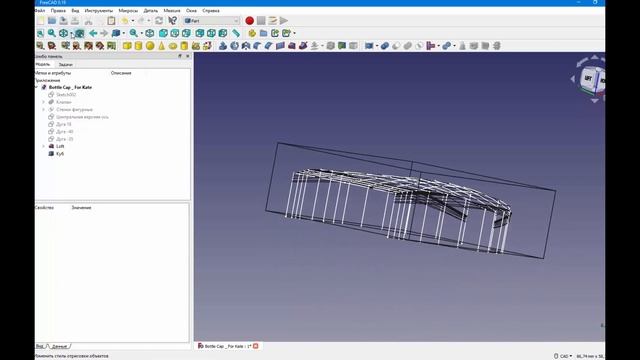640x360 pixels.
Task: Click the blue boolean union icon
Action: [x=384, y=46]
